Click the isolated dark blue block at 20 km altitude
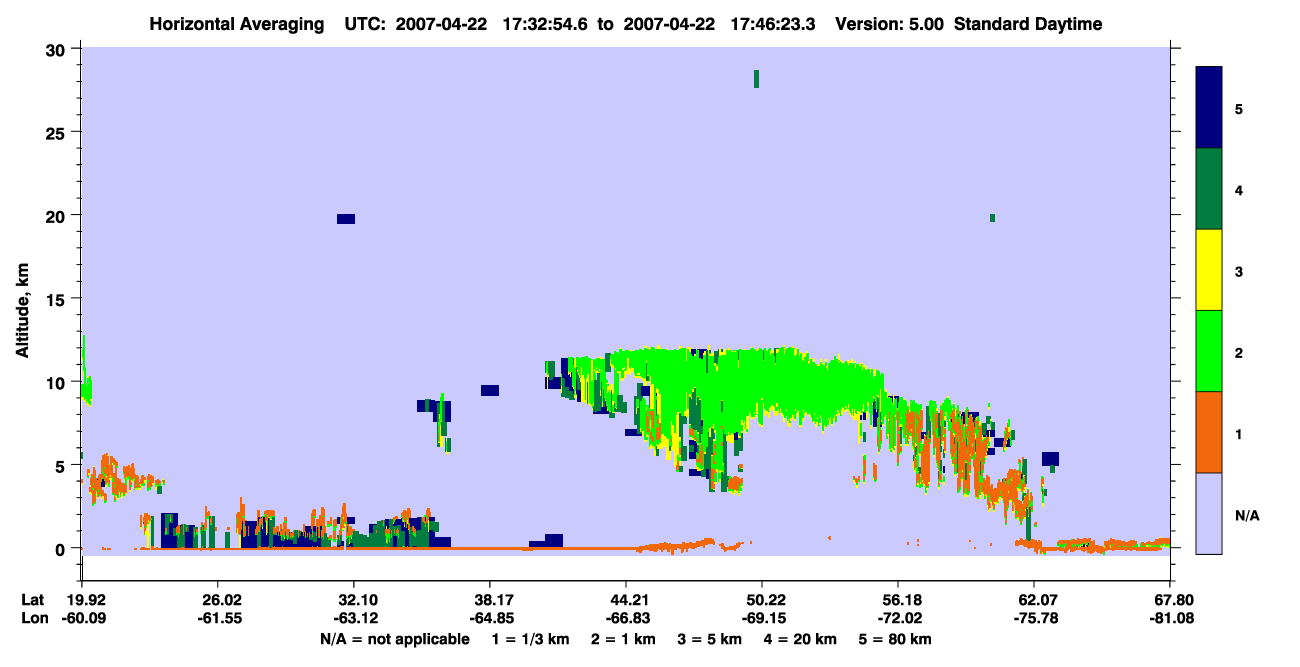 click(346, 219)
